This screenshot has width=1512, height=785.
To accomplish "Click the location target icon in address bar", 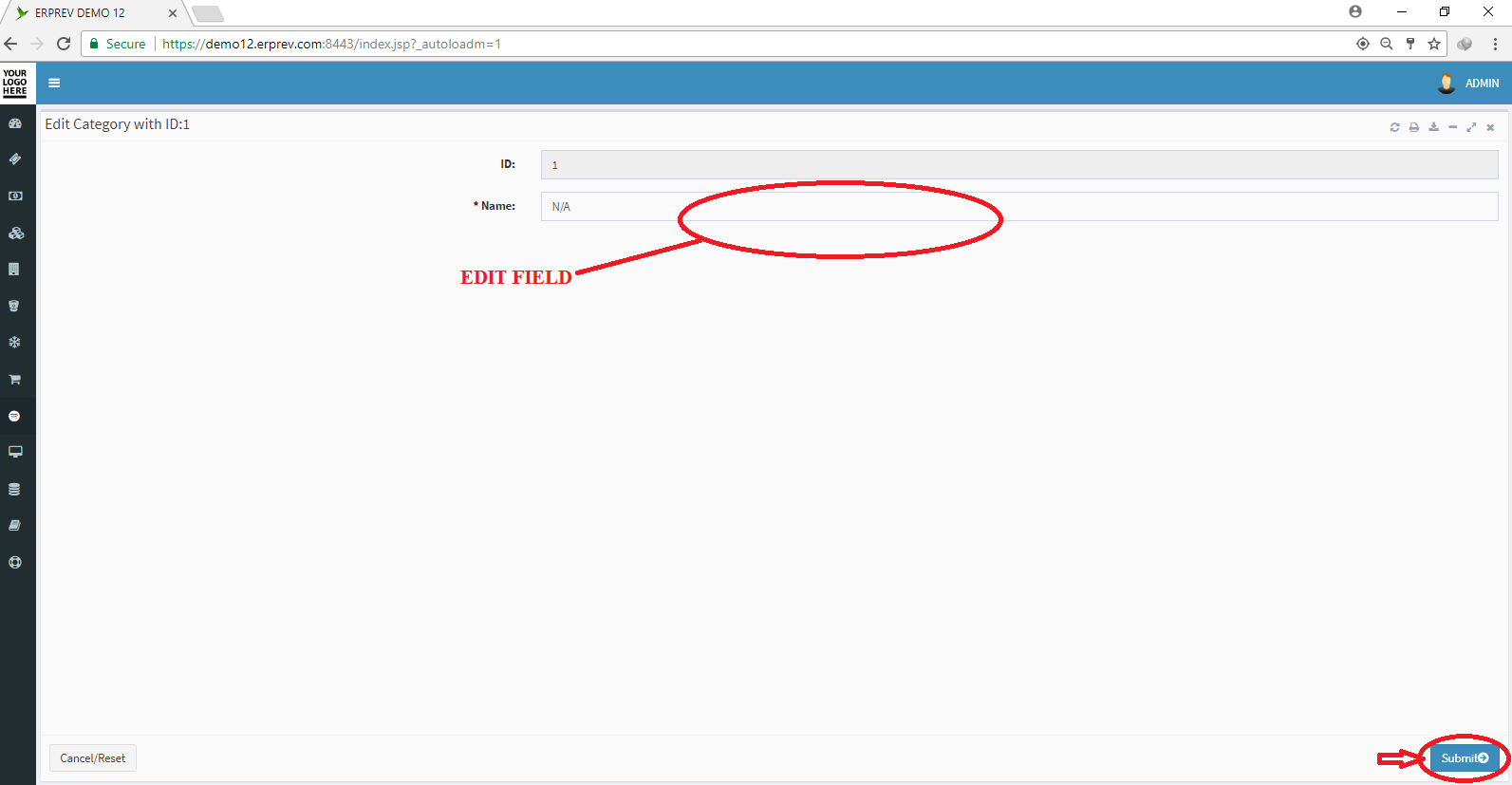I will [x=1363, y=44].
